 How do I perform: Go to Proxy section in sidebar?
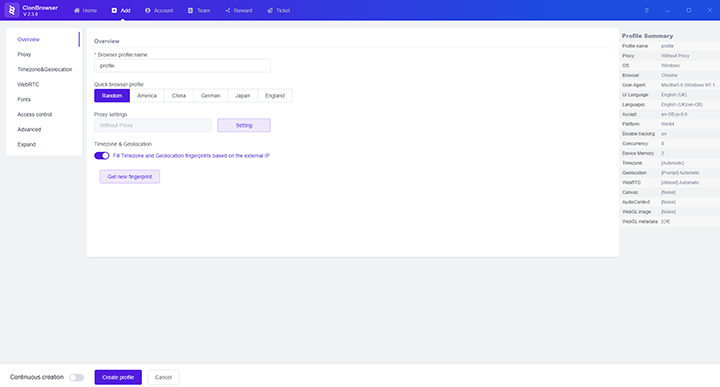coord(24,55)
